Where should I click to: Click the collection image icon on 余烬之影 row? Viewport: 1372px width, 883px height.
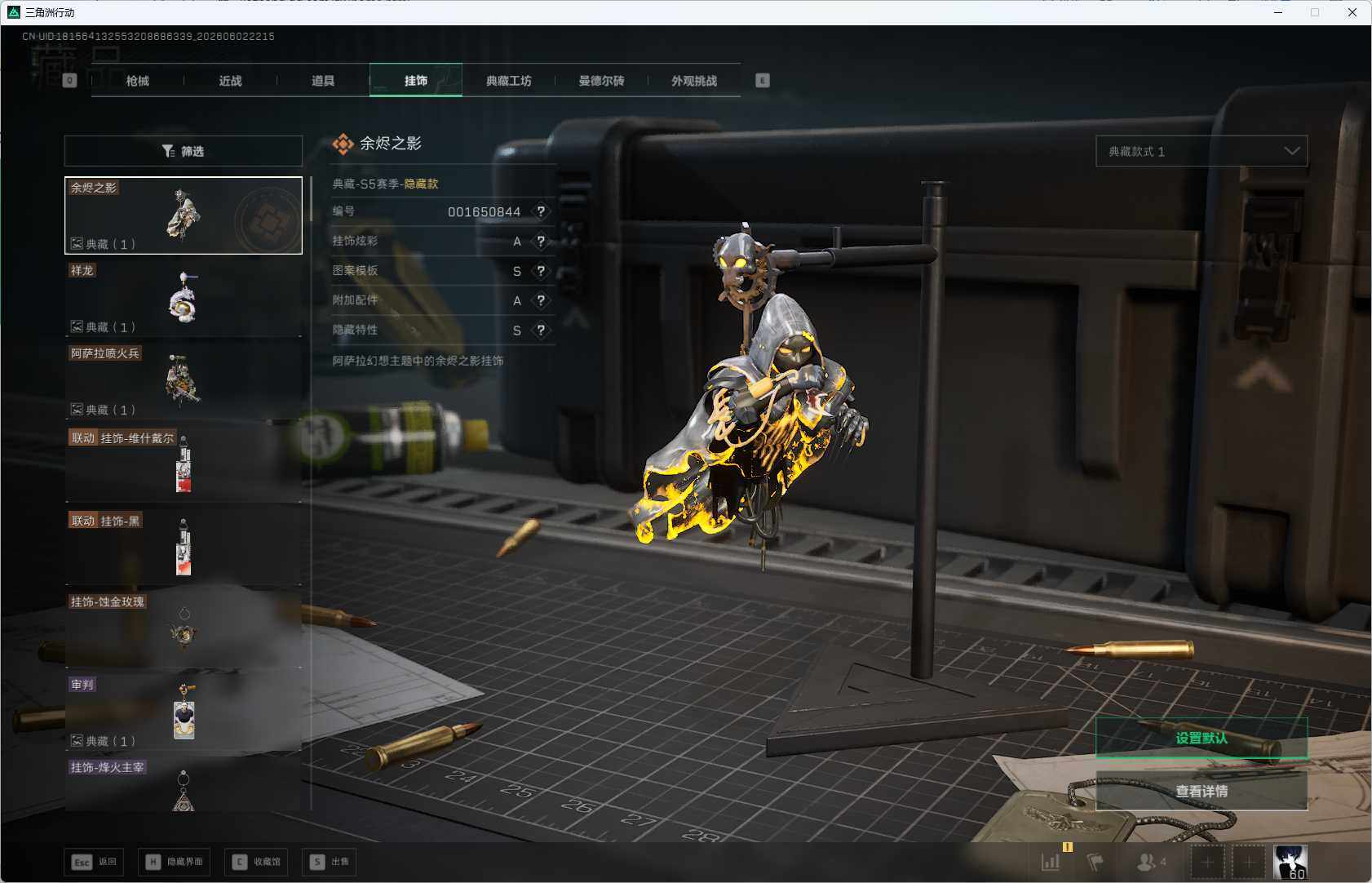(x=77, y=243)
